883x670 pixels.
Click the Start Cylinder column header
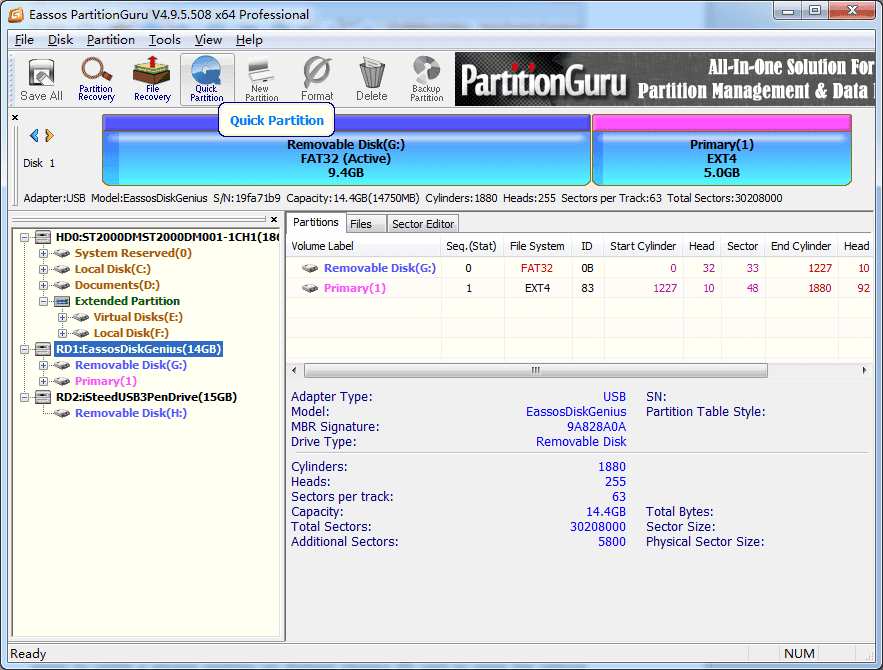coord(643,246)
